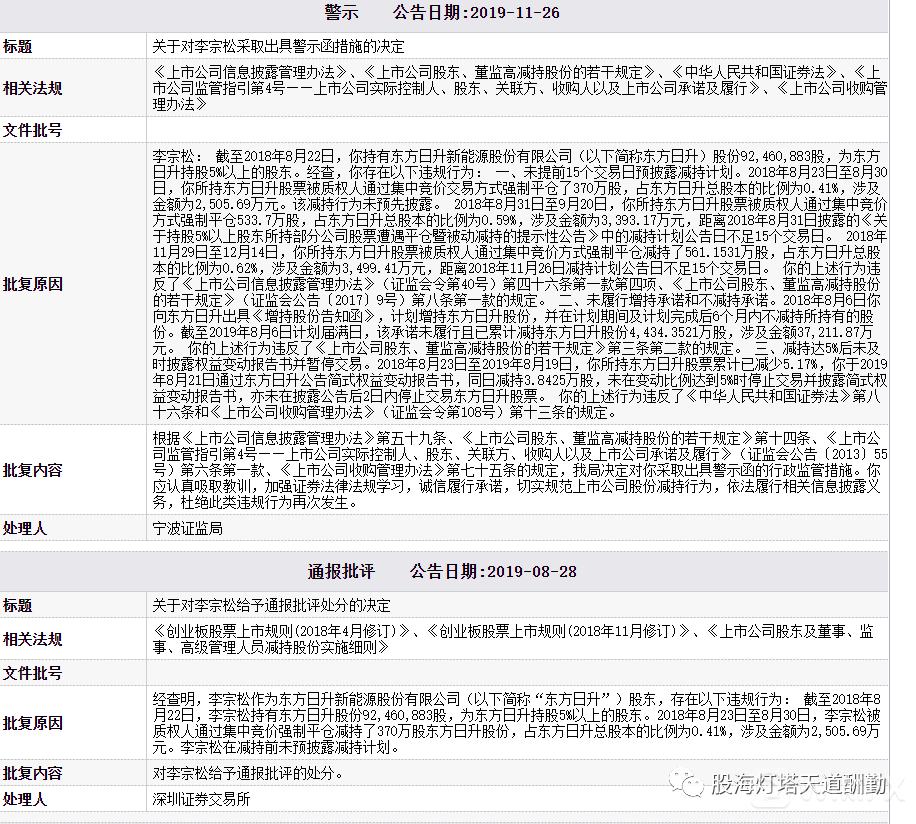Click the 通报批评 section header
The image size is (916, 824).
[341, 572]
